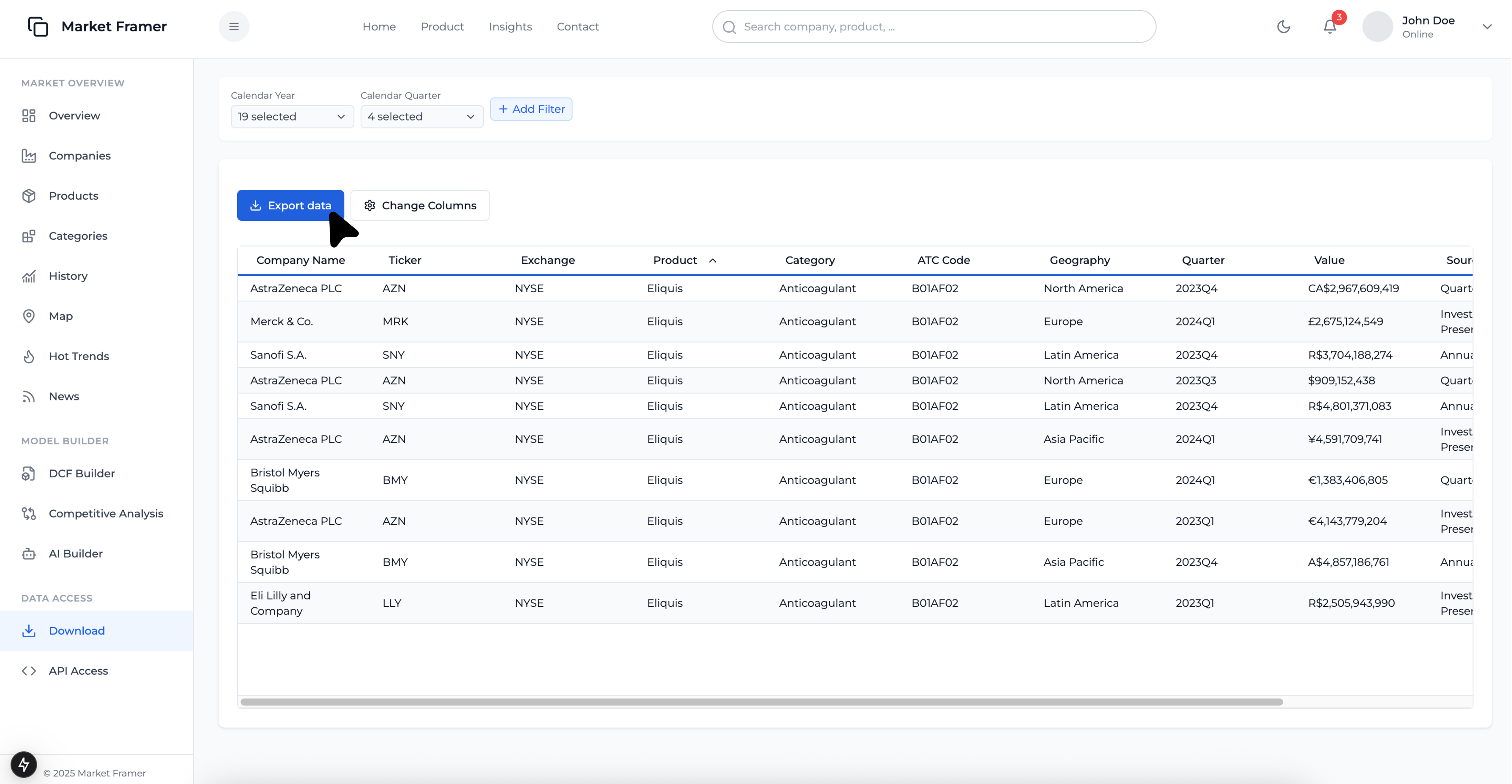The width and height of the screenshot is (1512, 784).
Task: Click John Doe's profile avatar
Action: 1377,27
